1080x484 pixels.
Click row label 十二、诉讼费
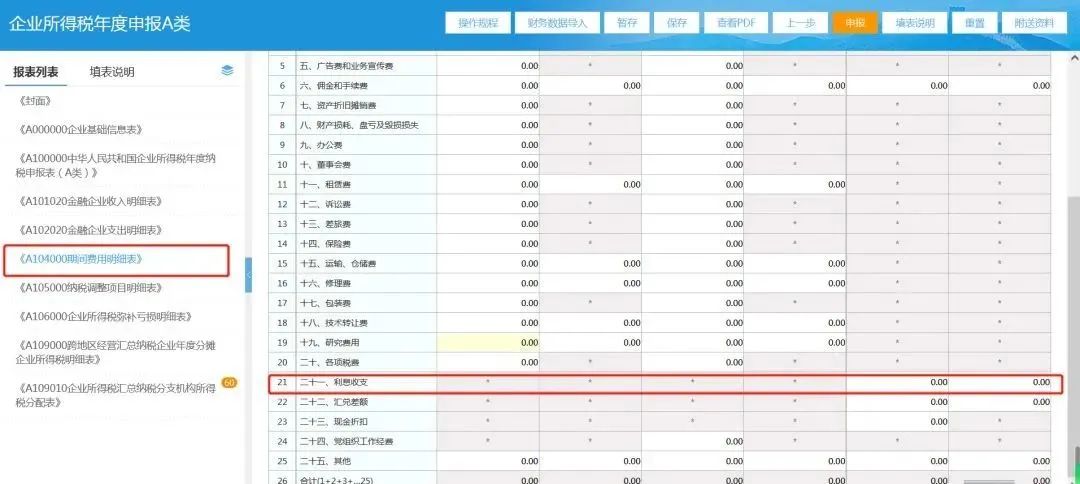point(325,204)
